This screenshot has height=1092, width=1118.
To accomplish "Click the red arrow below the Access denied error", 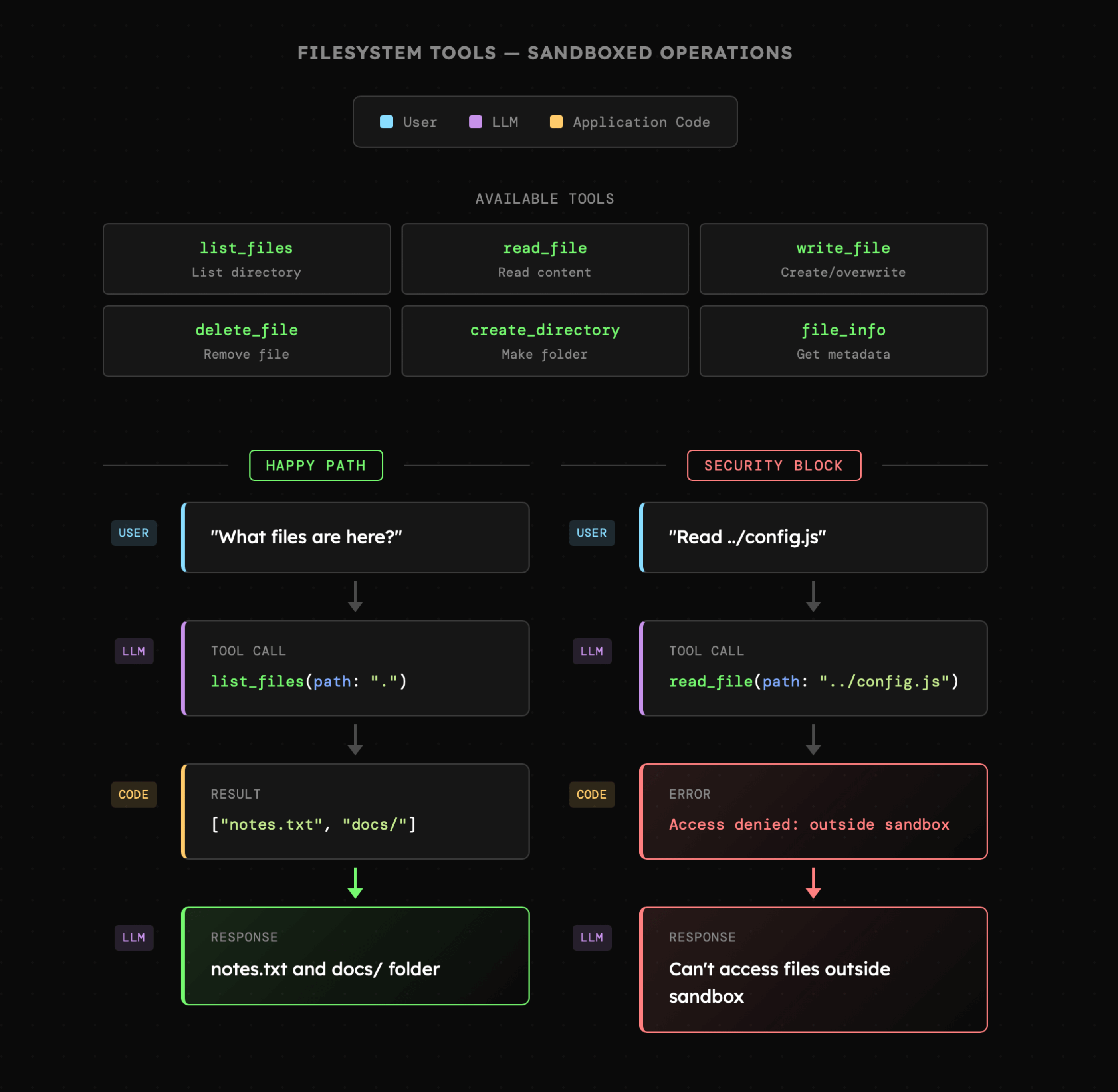I will [813, 883].
